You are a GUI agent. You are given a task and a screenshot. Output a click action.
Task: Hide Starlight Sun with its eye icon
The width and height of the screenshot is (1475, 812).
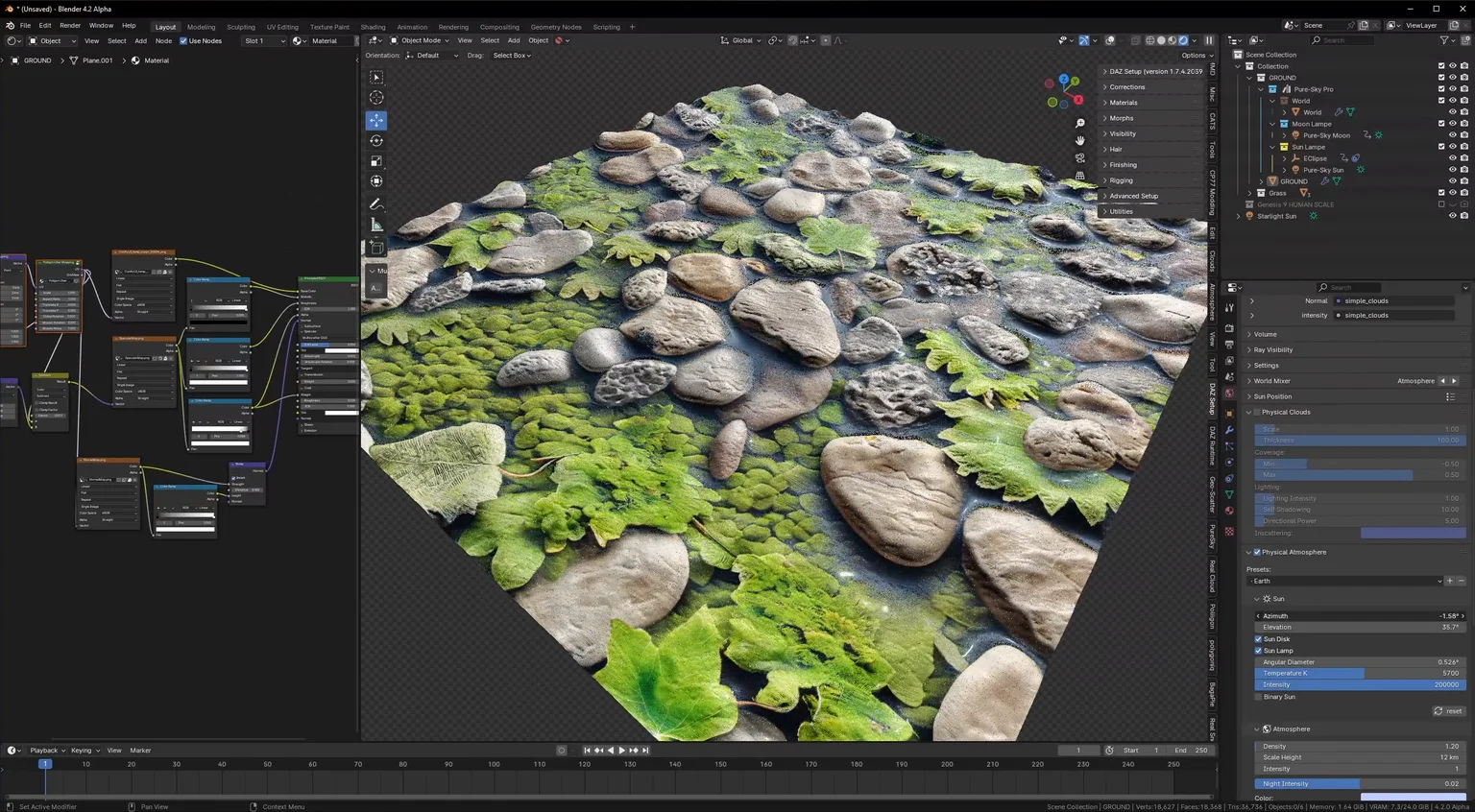coord(1452,216)
